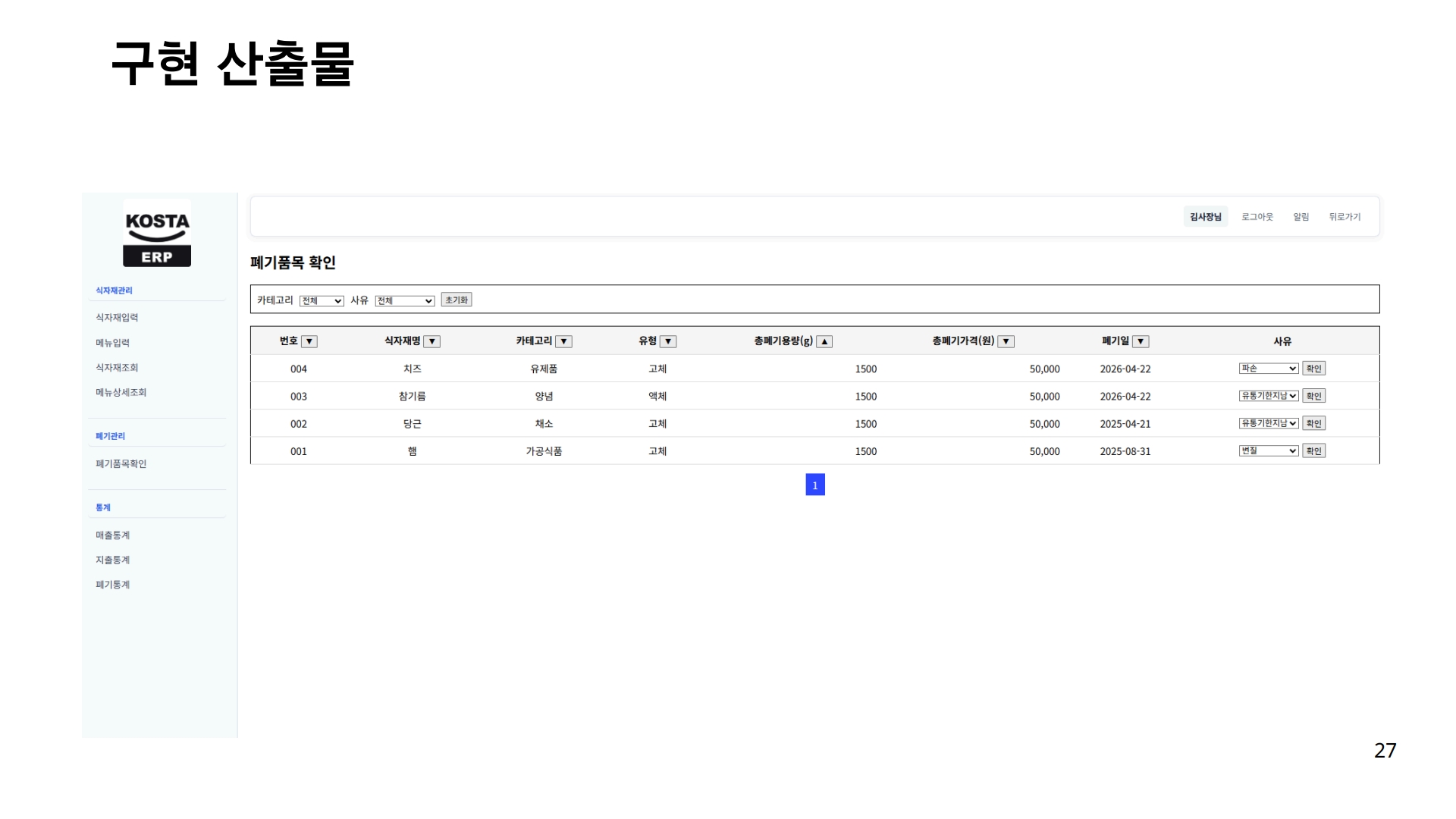
Task: Sort 총폐기용량(g) ascending arrow
Action: tap(824, 342)
